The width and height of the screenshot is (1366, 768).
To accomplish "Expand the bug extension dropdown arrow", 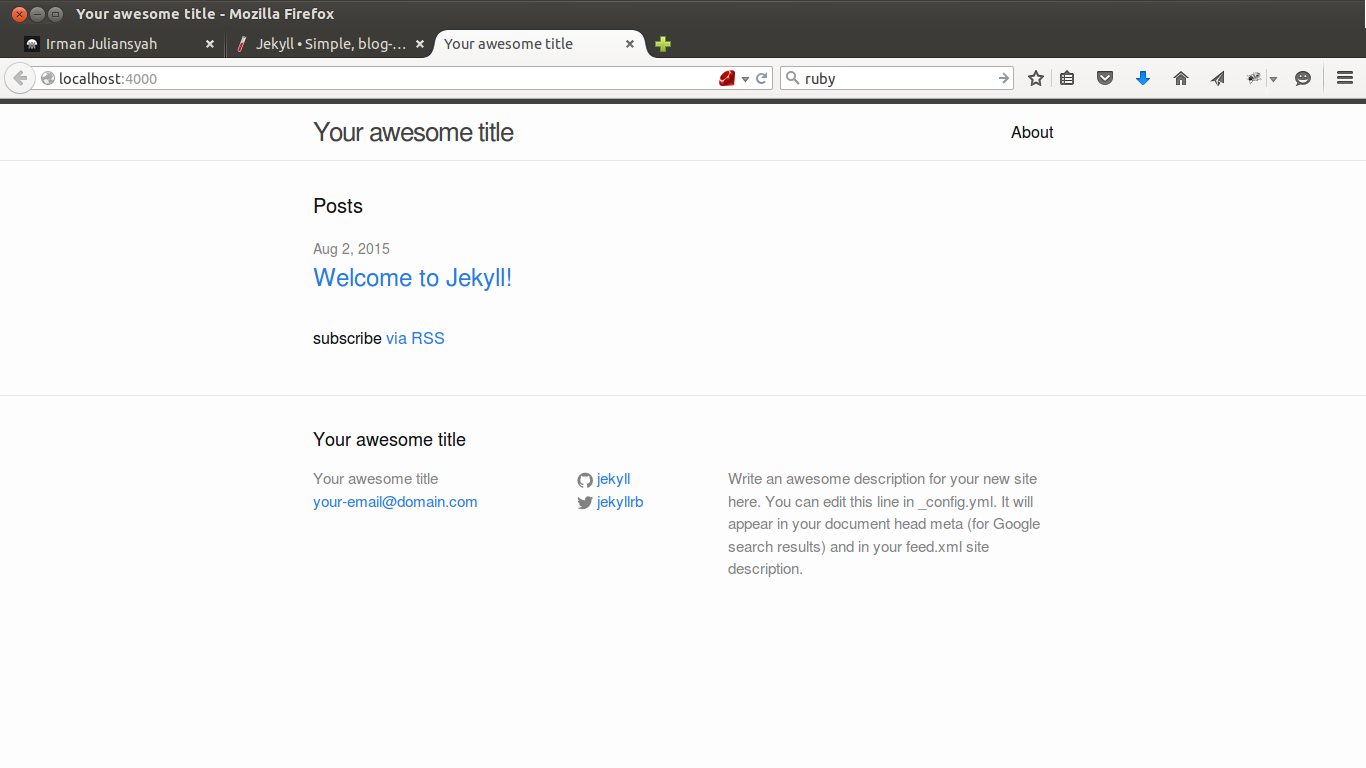I will 1273,79.
